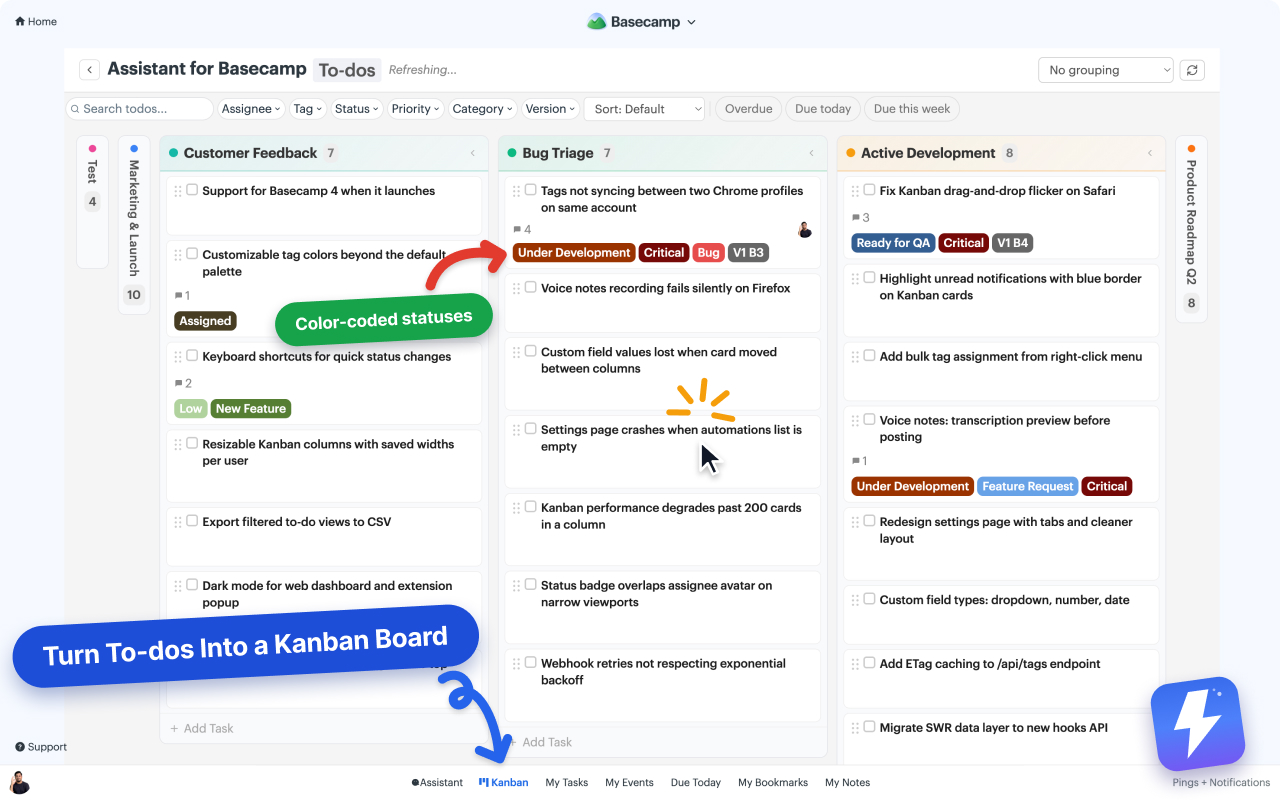The image size is (1280, 800).
Task: Filter by Due this week
Action: [912, 109]
